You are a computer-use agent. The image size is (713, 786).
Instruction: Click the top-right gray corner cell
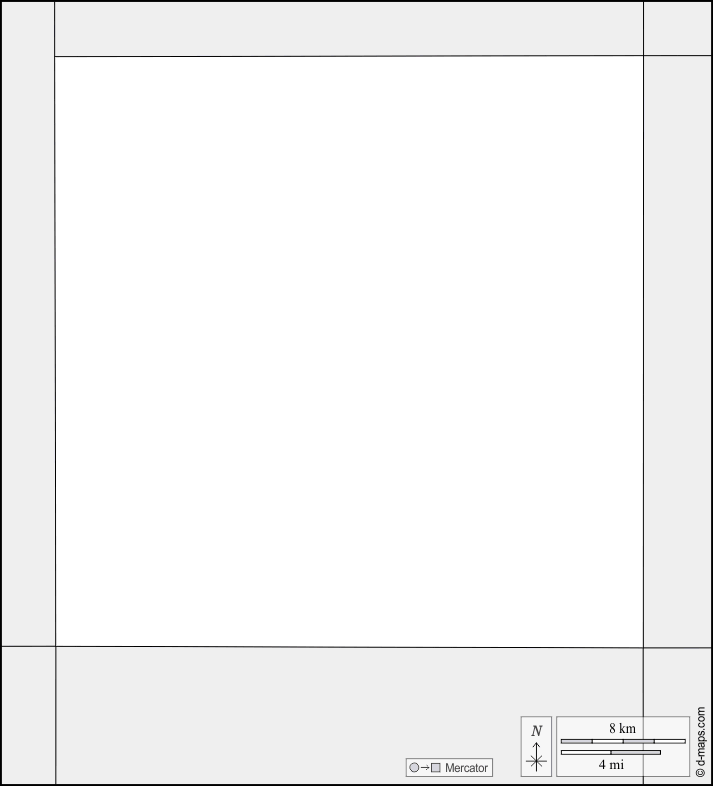point(677,29)
